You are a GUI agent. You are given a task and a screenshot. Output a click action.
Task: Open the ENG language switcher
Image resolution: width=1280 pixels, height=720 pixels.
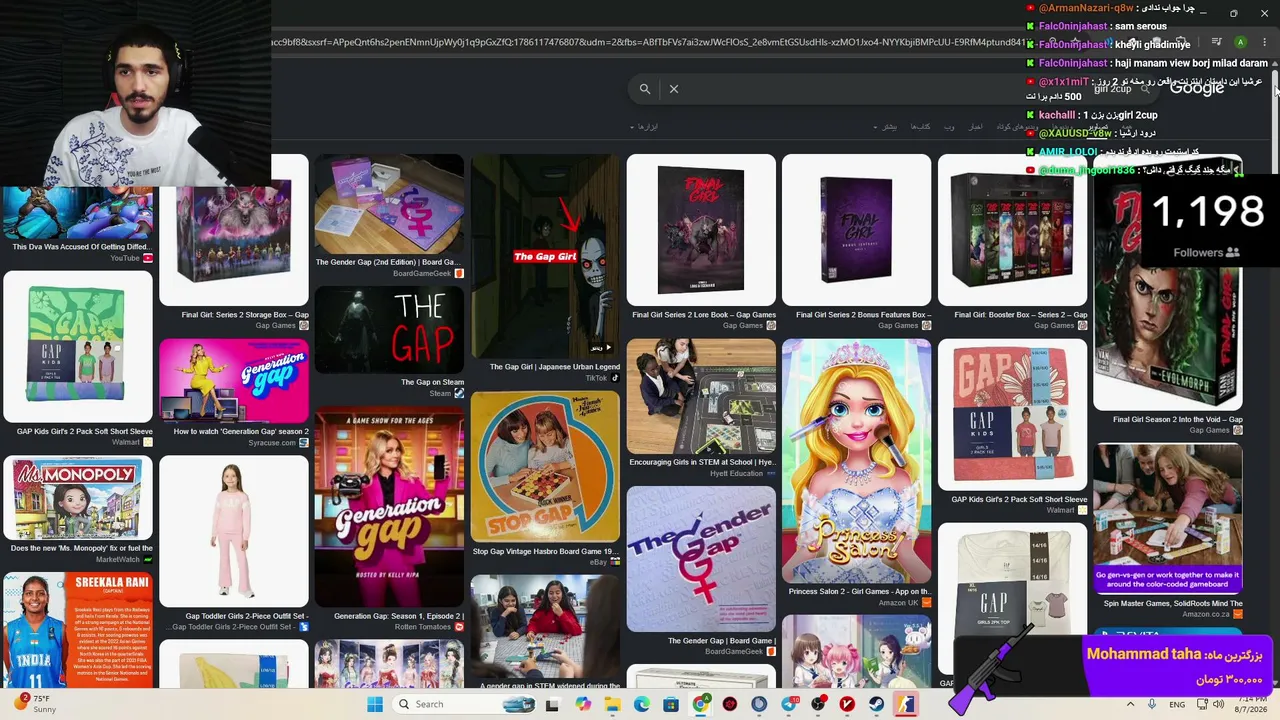[x=1178, y=704]
